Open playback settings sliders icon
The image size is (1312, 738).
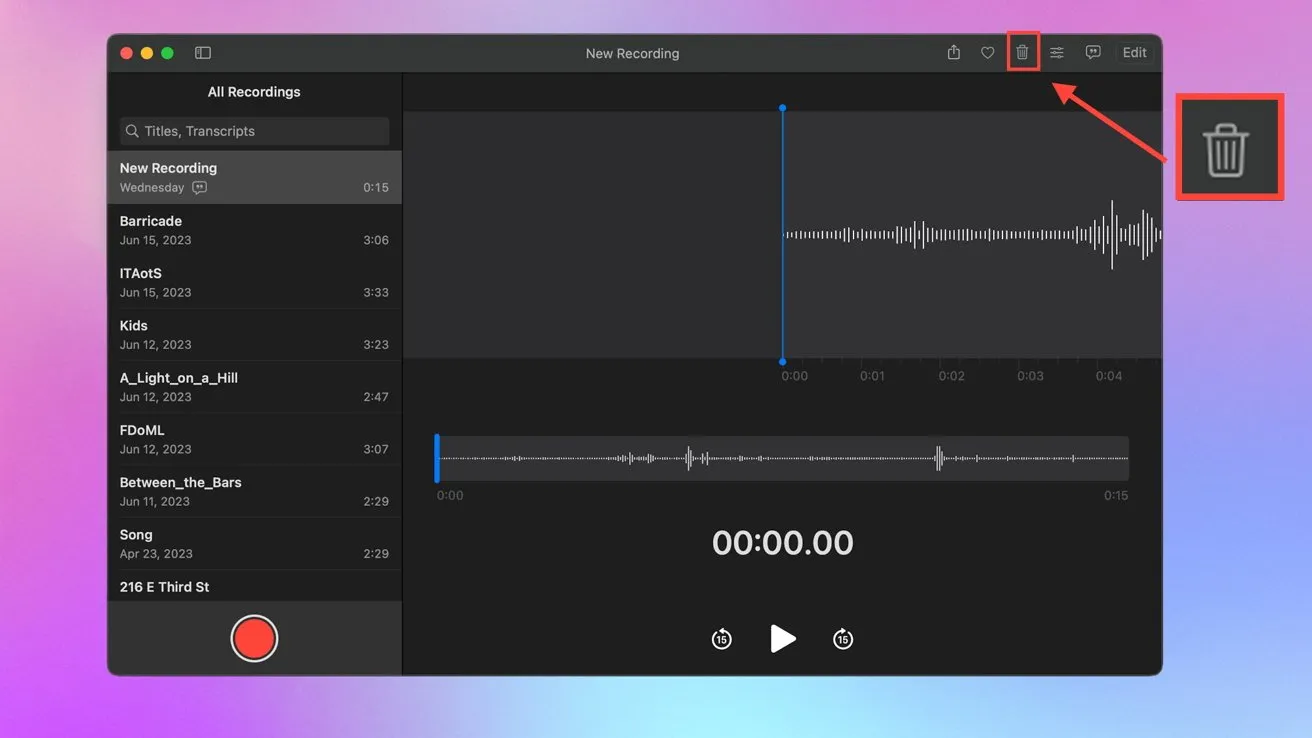point(1057,53)
